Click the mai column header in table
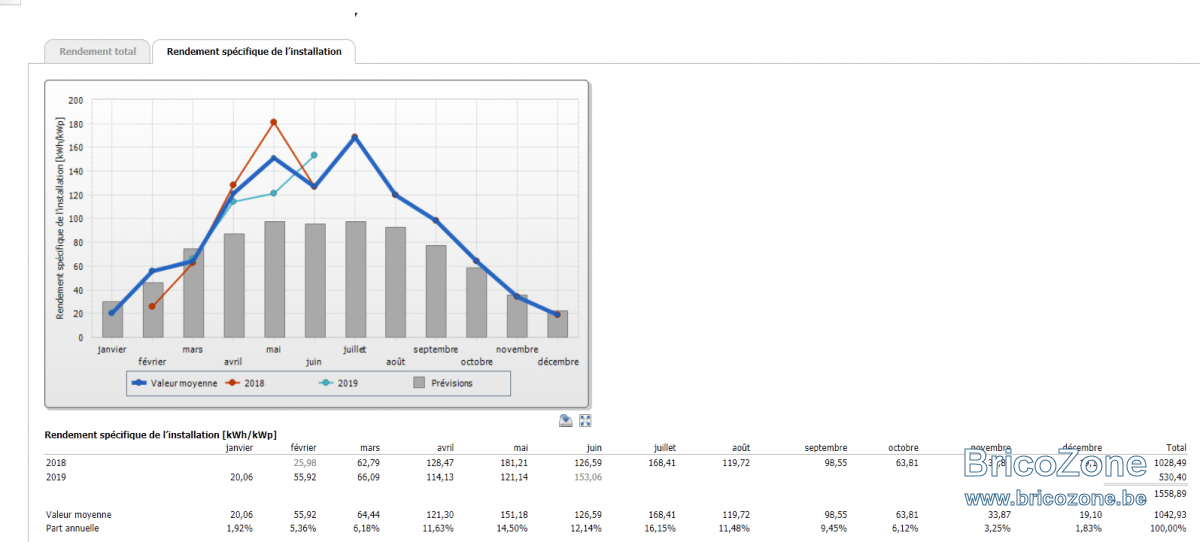The image size is (1200, 542). click(520, 448)
